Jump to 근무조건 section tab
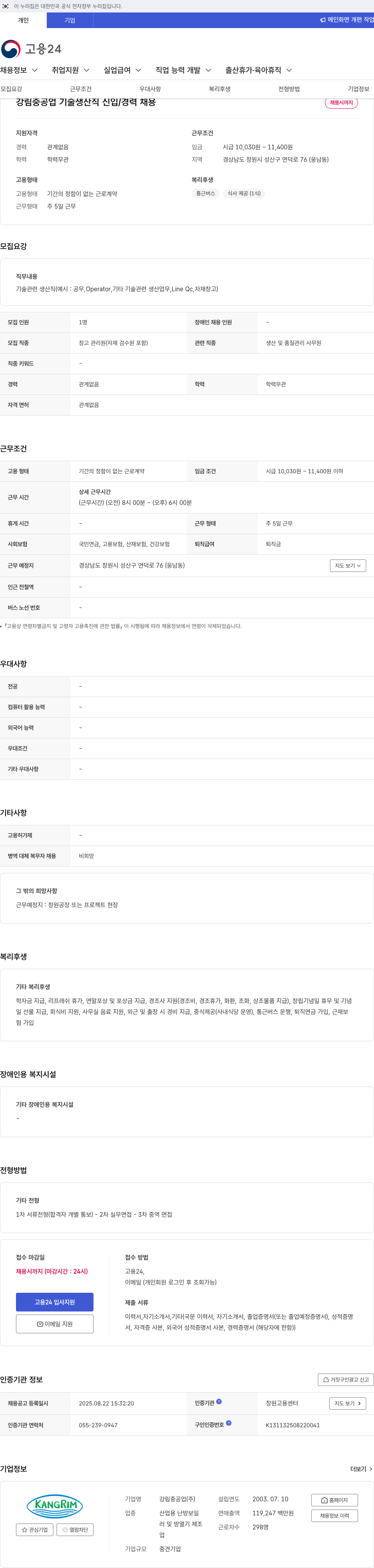The image size is (374, 1568). (x=80, y=89)
